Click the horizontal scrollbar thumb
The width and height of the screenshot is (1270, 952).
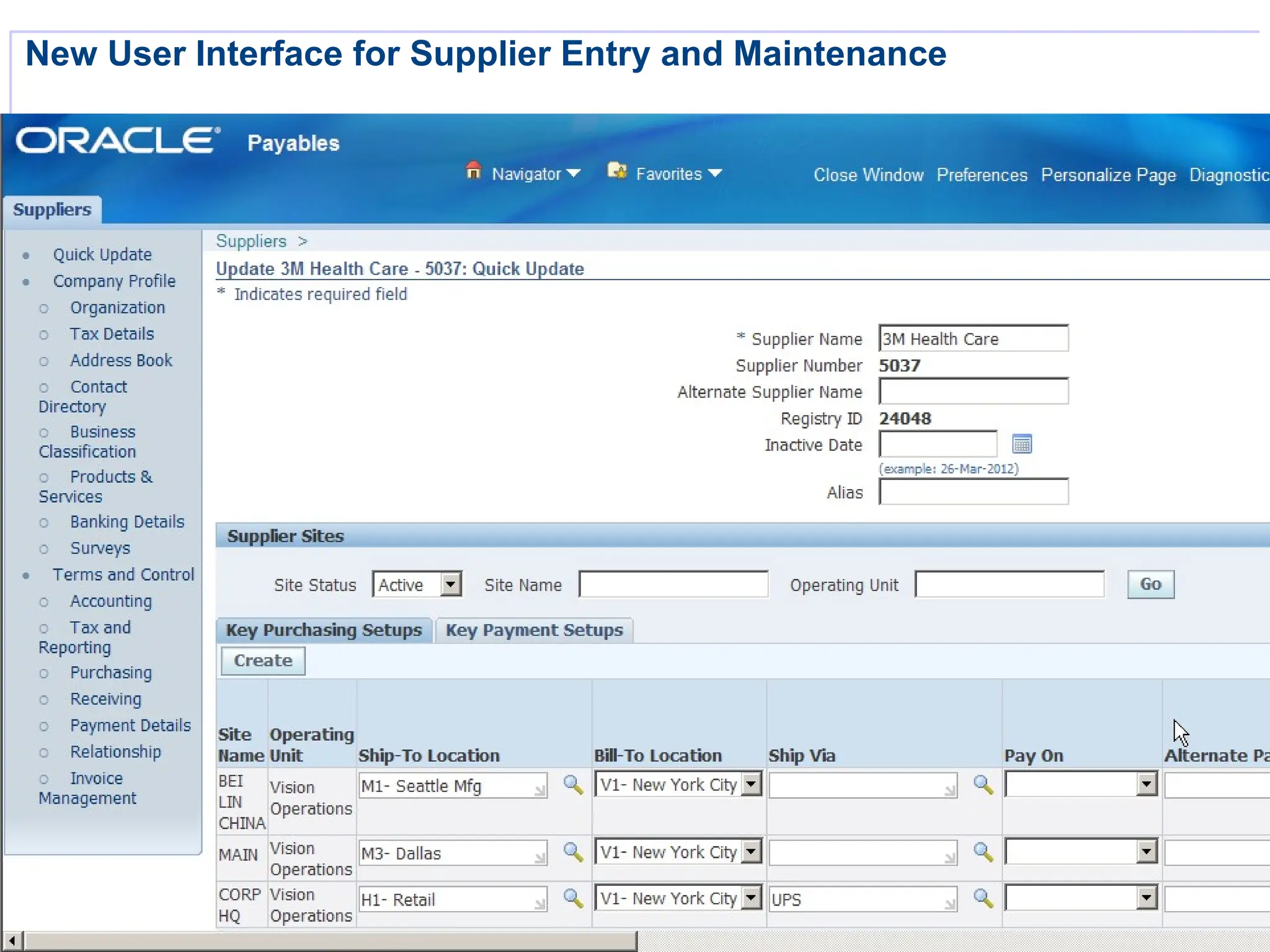coord(331,941)
